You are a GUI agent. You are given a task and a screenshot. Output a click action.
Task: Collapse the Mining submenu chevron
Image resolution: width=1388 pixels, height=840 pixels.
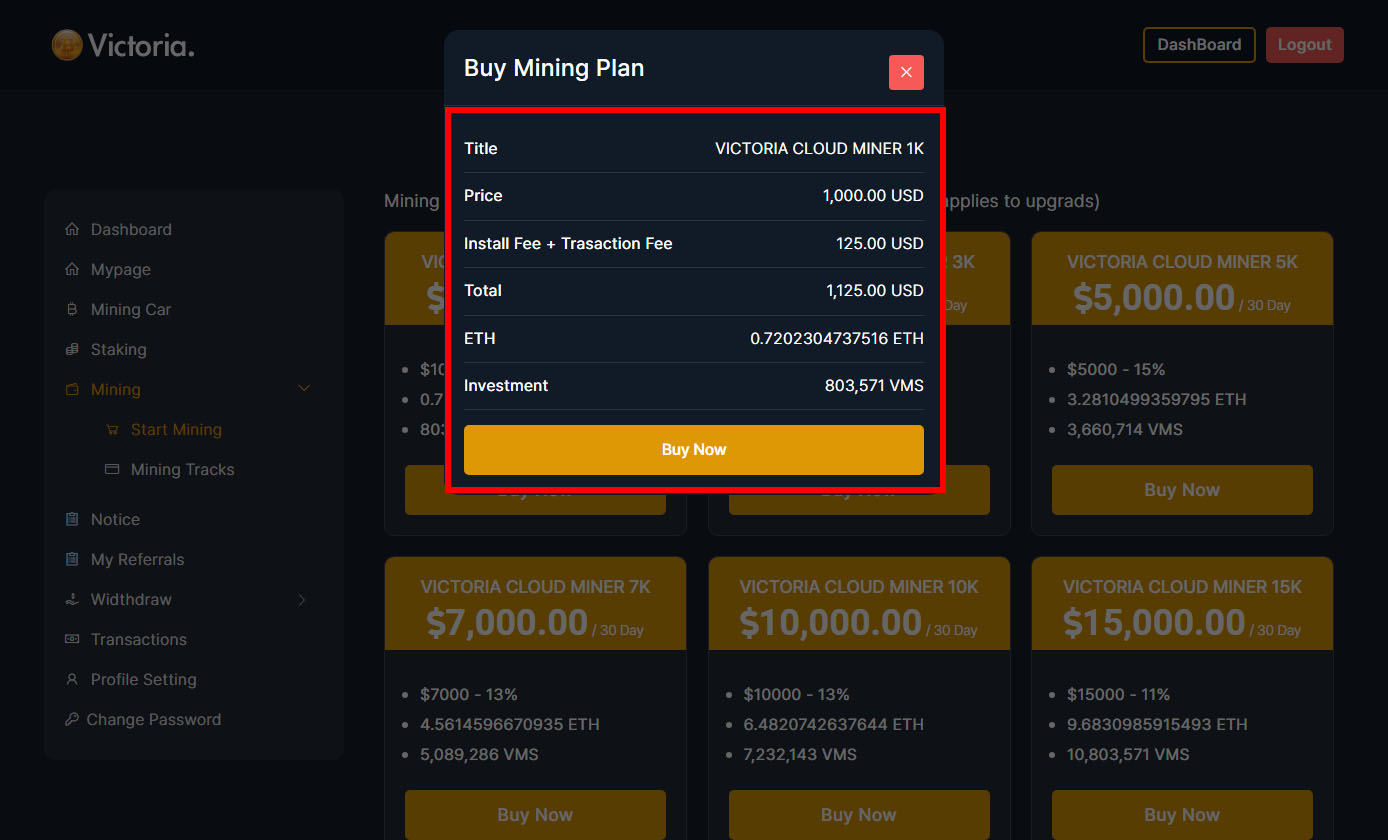point(305,389)
